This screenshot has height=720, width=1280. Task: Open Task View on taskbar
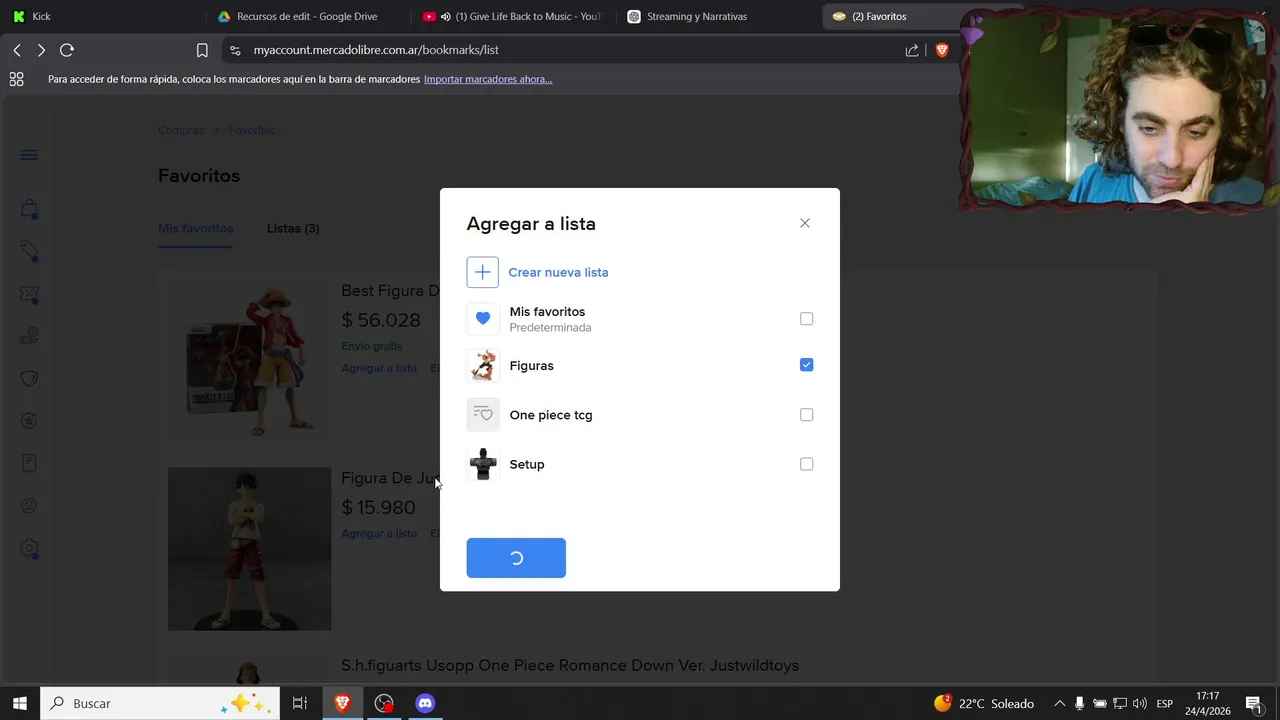(299, 703)
